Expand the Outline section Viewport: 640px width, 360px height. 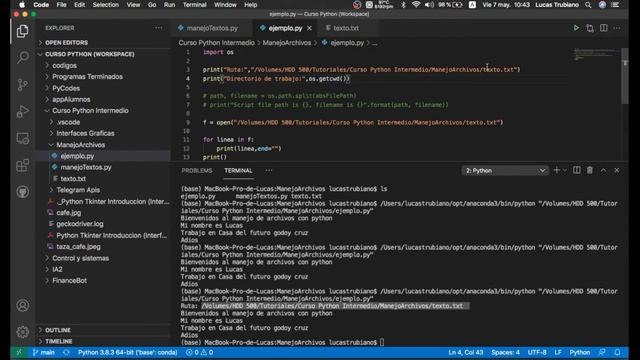click(58, 330)
